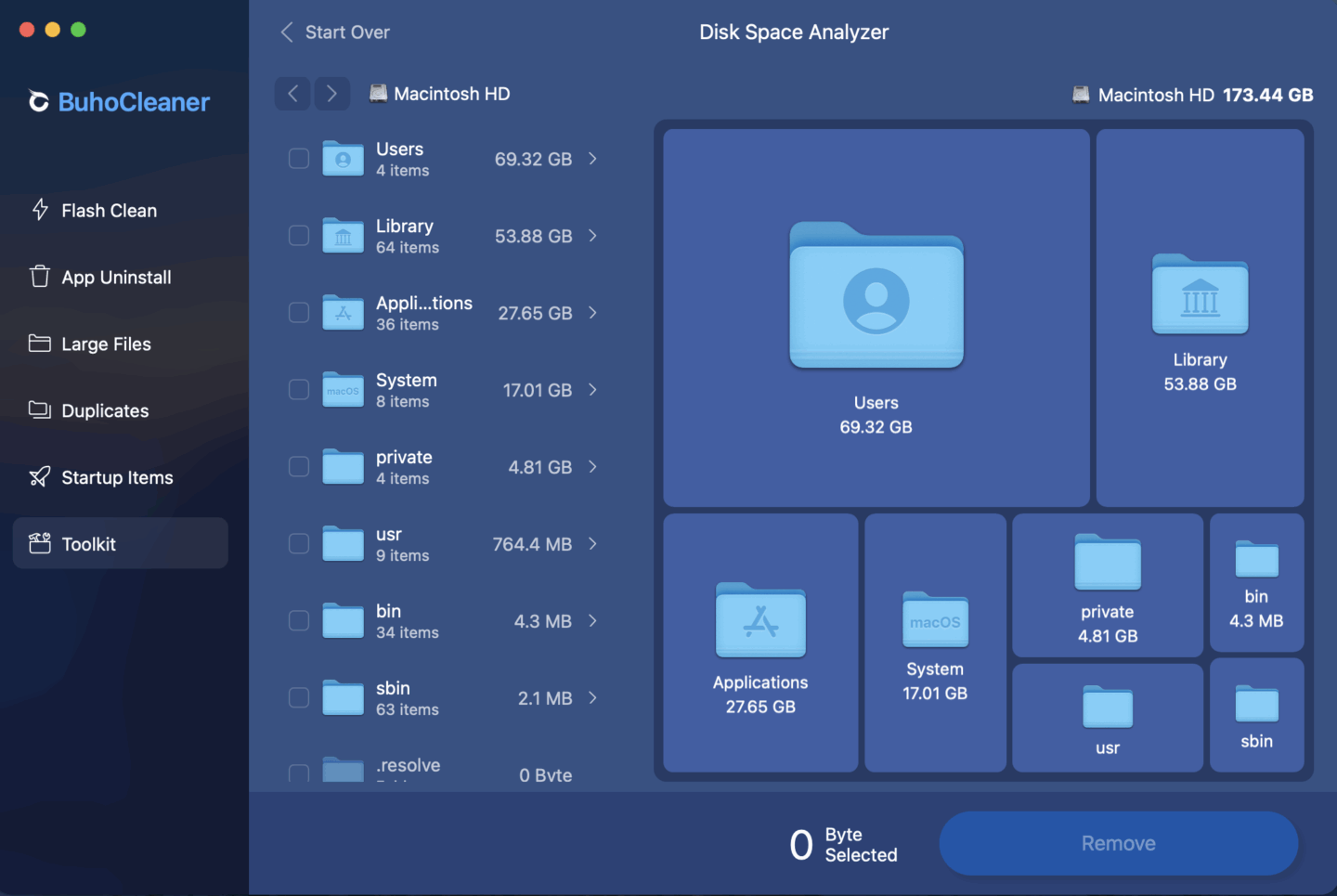The image size is (1337, 896).
Task: Open Startup Items manager
Action: [116, 477]
